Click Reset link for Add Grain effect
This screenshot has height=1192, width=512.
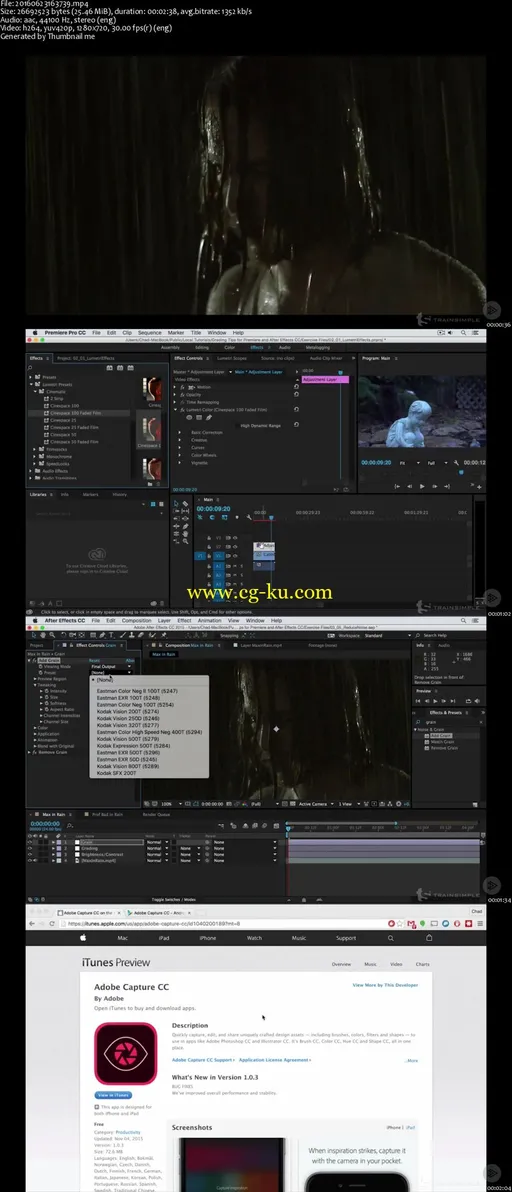point(93,661)
